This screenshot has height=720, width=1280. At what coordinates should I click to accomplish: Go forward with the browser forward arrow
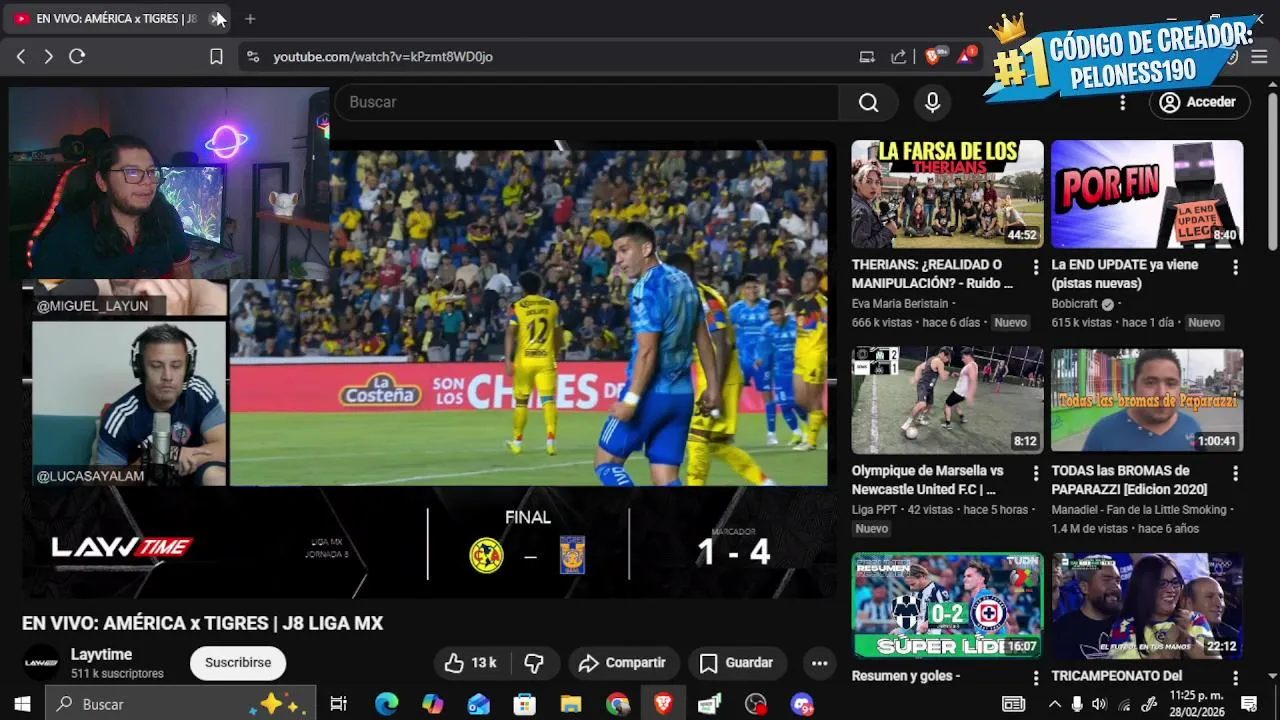[48, 57]
